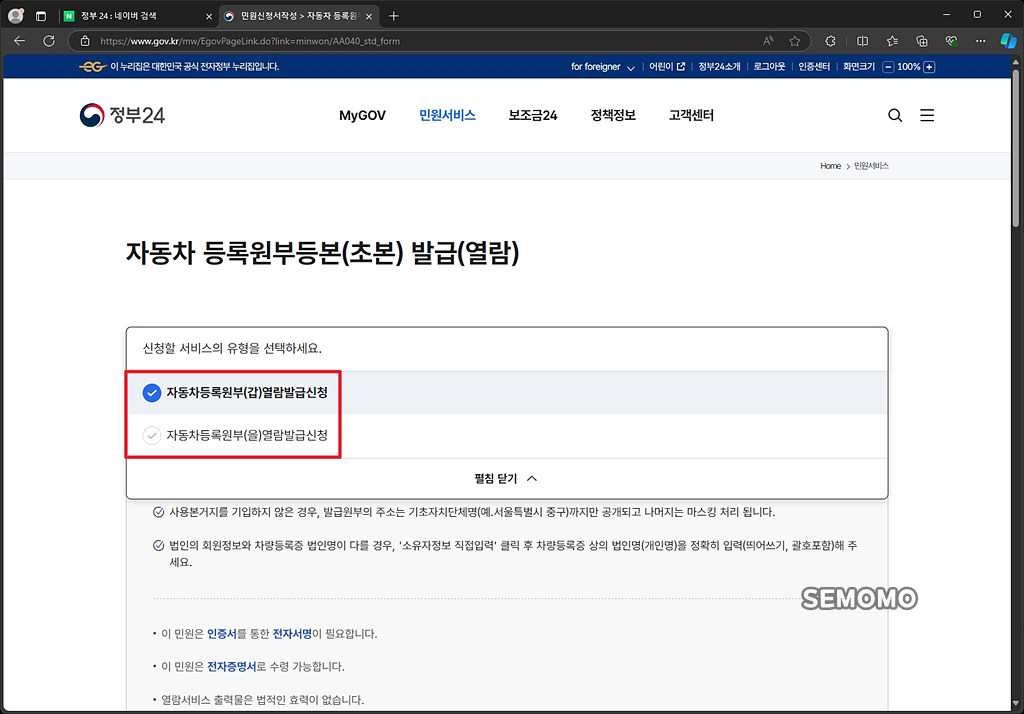
Task: Open 정책정보 menu
Action: tap(613, 116)
